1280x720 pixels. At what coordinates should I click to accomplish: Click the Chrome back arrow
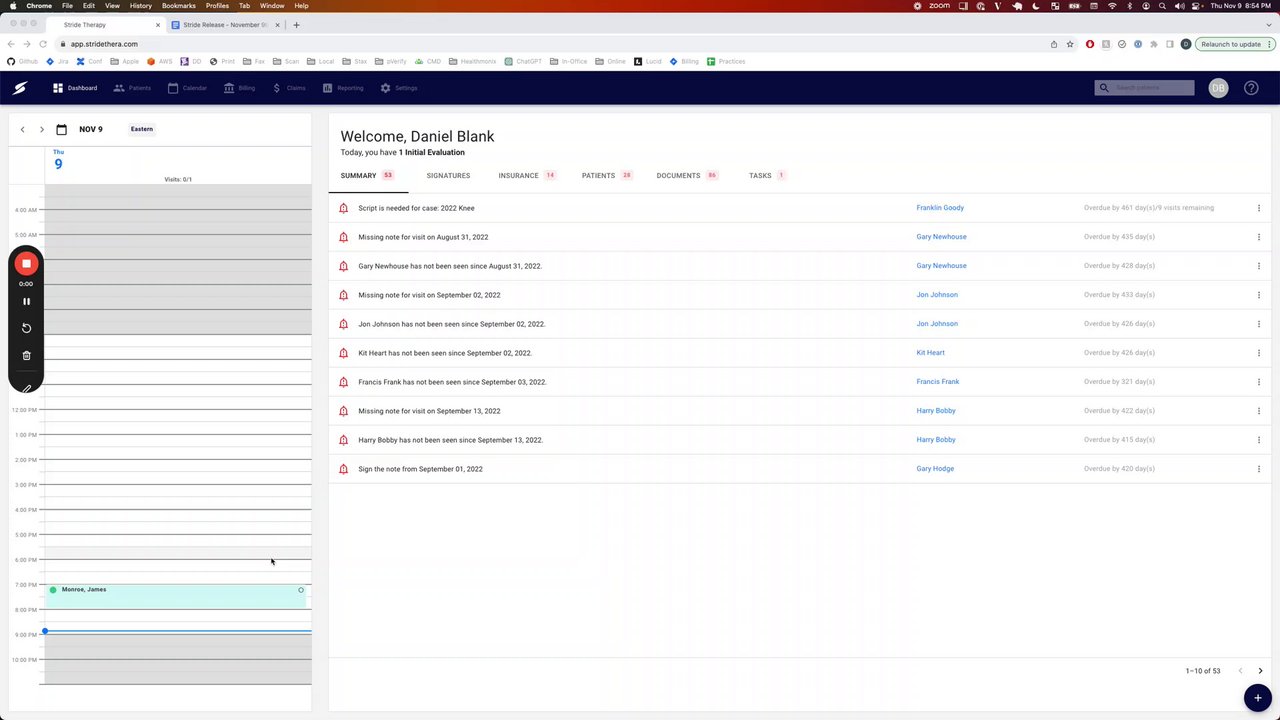[x=11, y=44]
